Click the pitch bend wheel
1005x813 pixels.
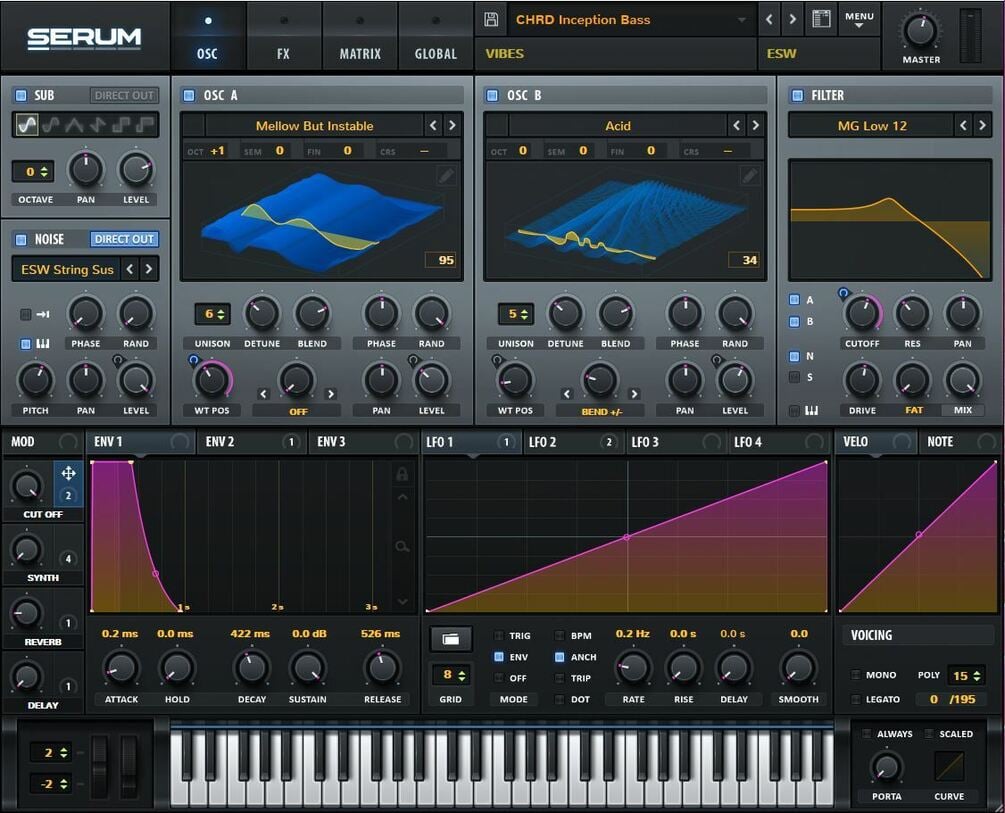(x=99, y=766)
